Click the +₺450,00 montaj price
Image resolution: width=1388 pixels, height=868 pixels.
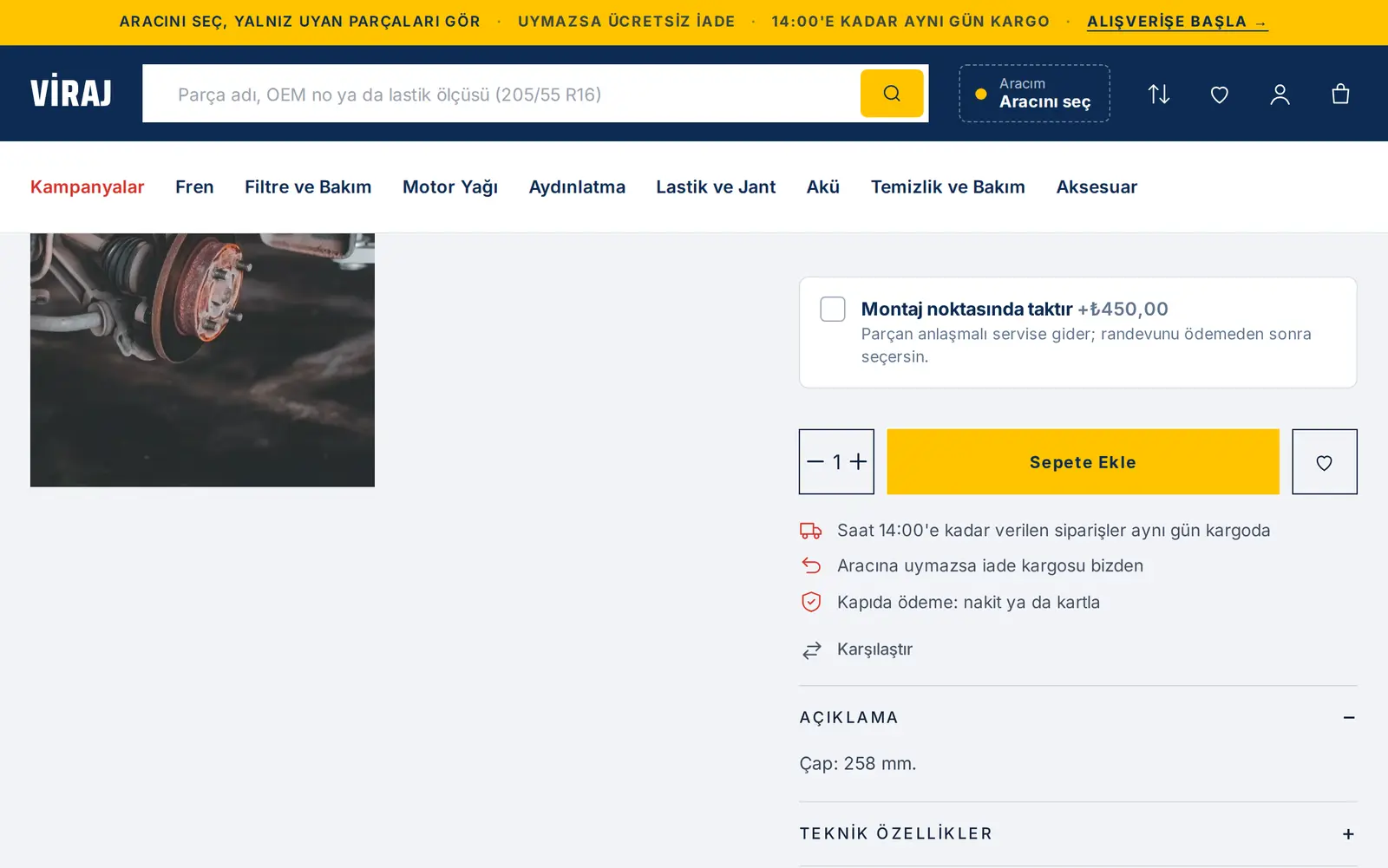tap(1123, 310)
